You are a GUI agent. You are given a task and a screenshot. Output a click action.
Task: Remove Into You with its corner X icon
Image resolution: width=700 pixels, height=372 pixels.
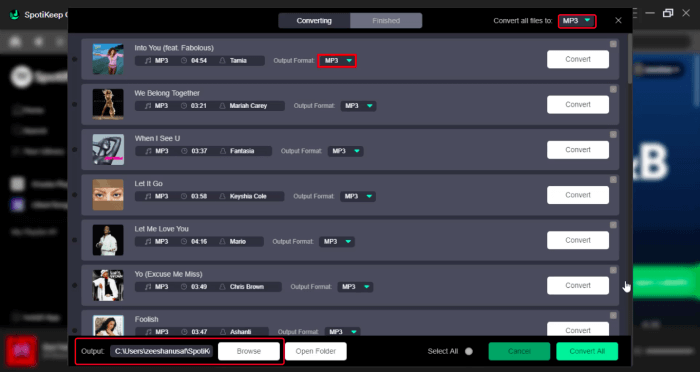[613, 44]
